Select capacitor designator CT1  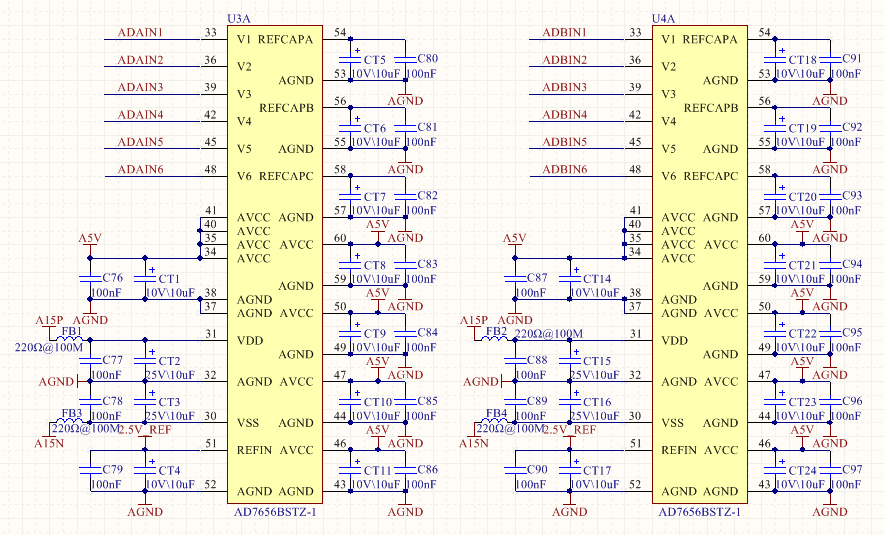[169, 279]
